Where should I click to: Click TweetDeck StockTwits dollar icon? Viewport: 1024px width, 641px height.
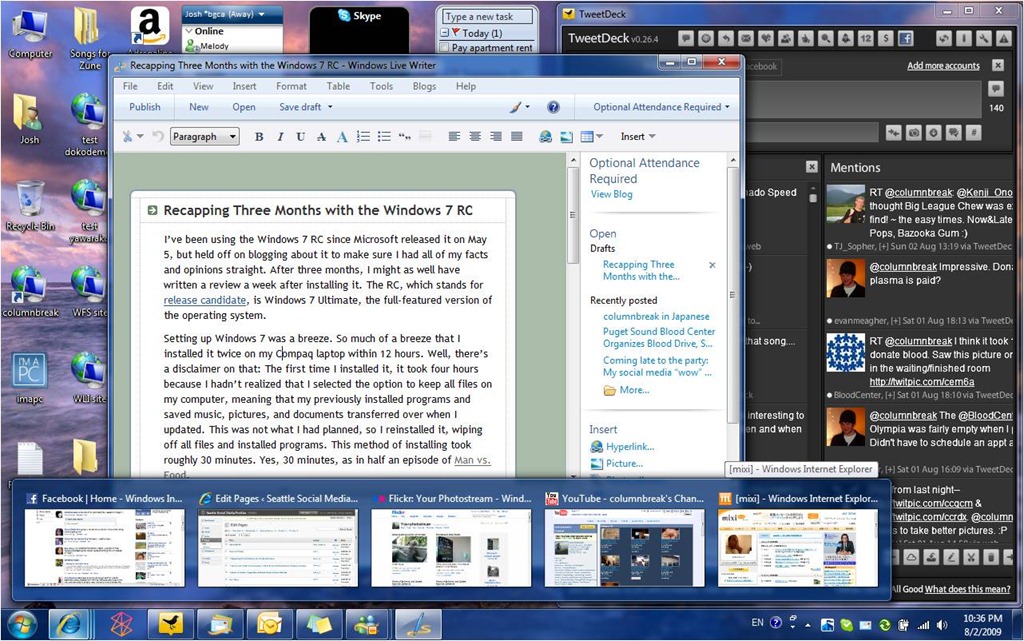[x=886, y=39]
